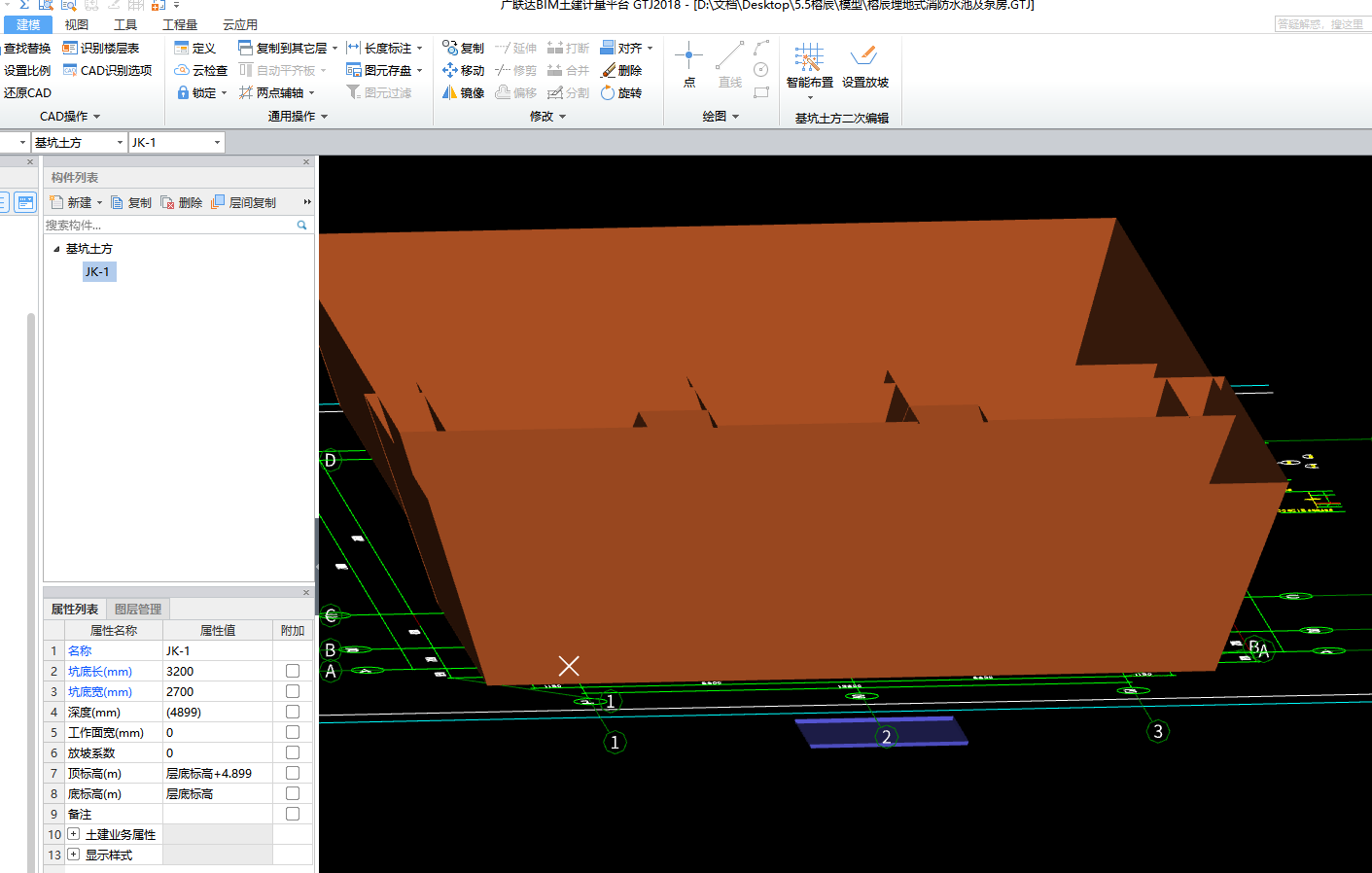
Task: Open the 视图 ribbon tab
Action: 77,24
